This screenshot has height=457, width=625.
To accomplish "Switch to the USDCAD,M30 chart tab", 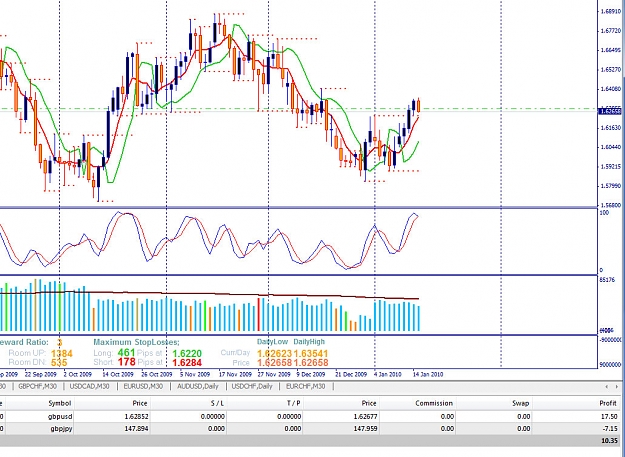I will (89, 386).
